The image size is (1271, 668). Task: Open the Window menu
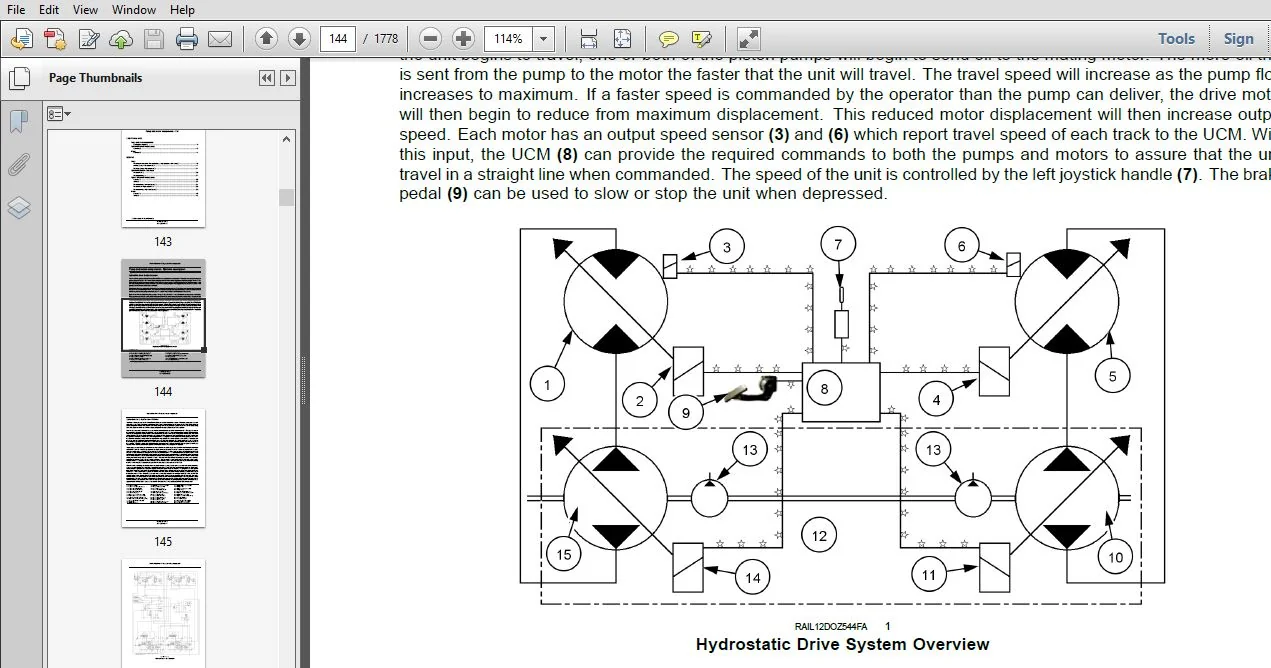133,9
